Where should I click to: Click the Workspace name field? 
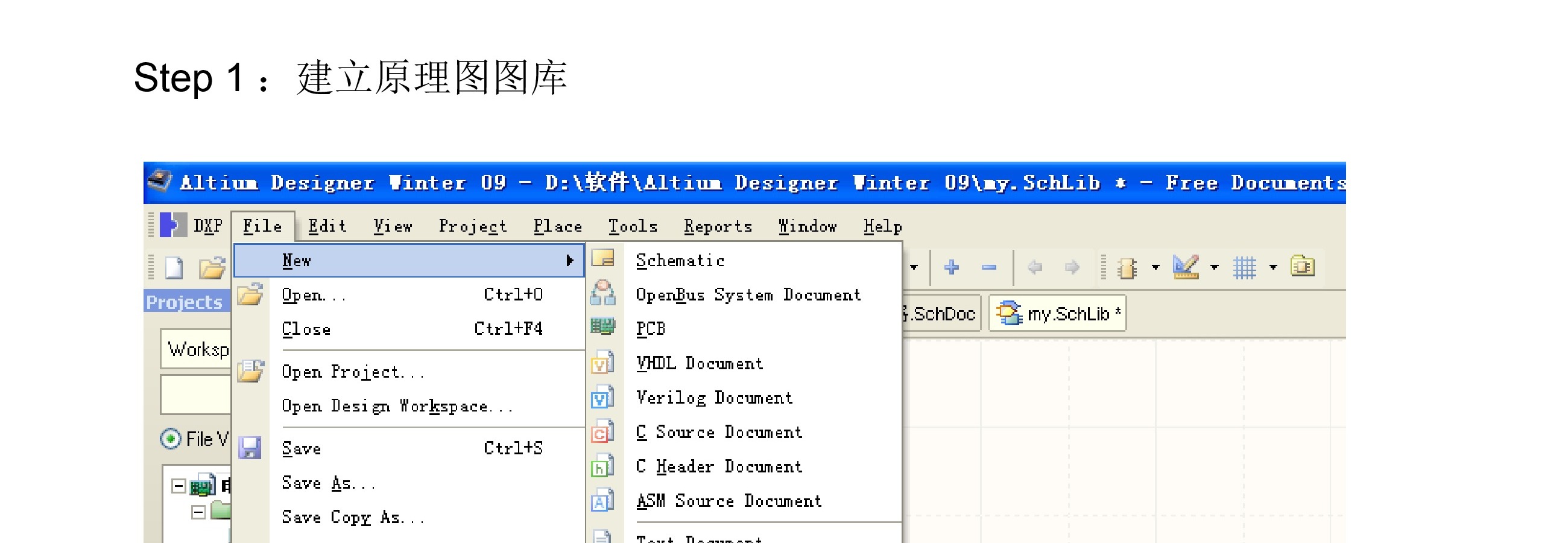tap(196, 349)
